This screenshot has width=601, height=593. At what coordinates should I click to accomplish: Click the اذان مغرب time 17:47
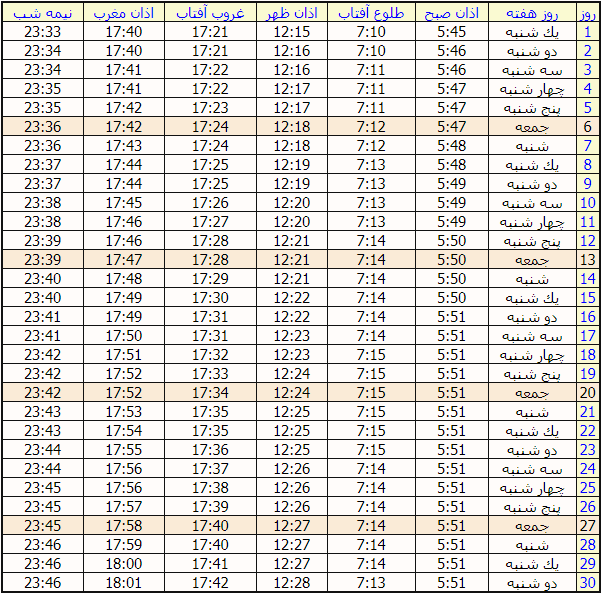pyautogui.click(x=124, y=260)
